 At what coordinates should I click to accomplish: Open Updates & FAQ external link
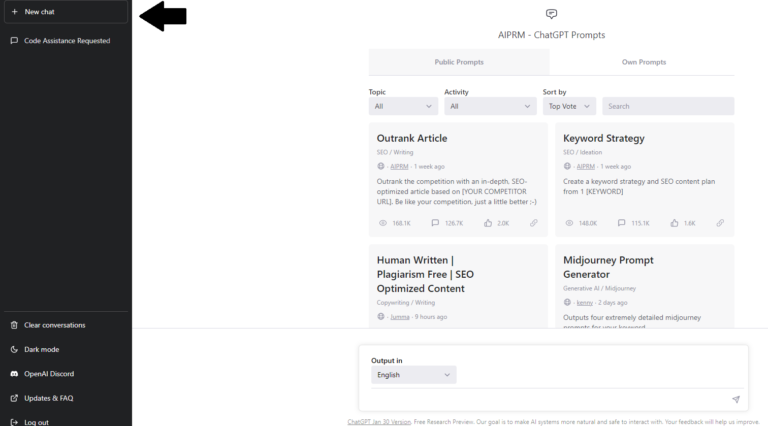(48, 398)
